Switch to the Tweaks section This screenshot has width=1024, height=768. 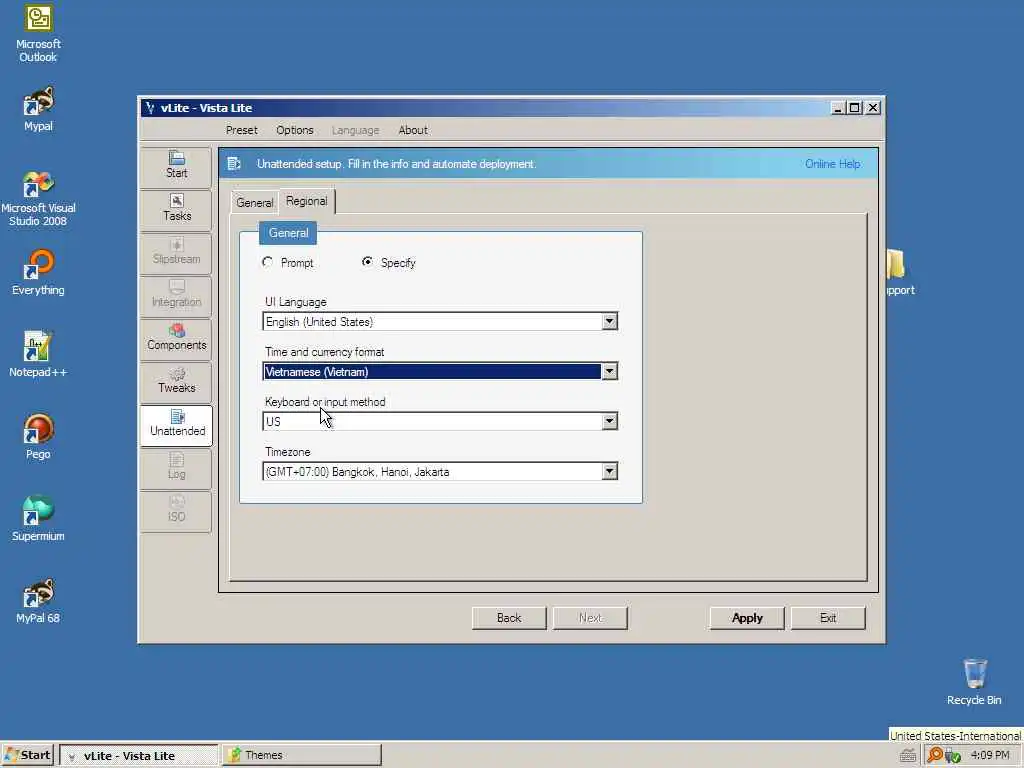pos(176,382)
